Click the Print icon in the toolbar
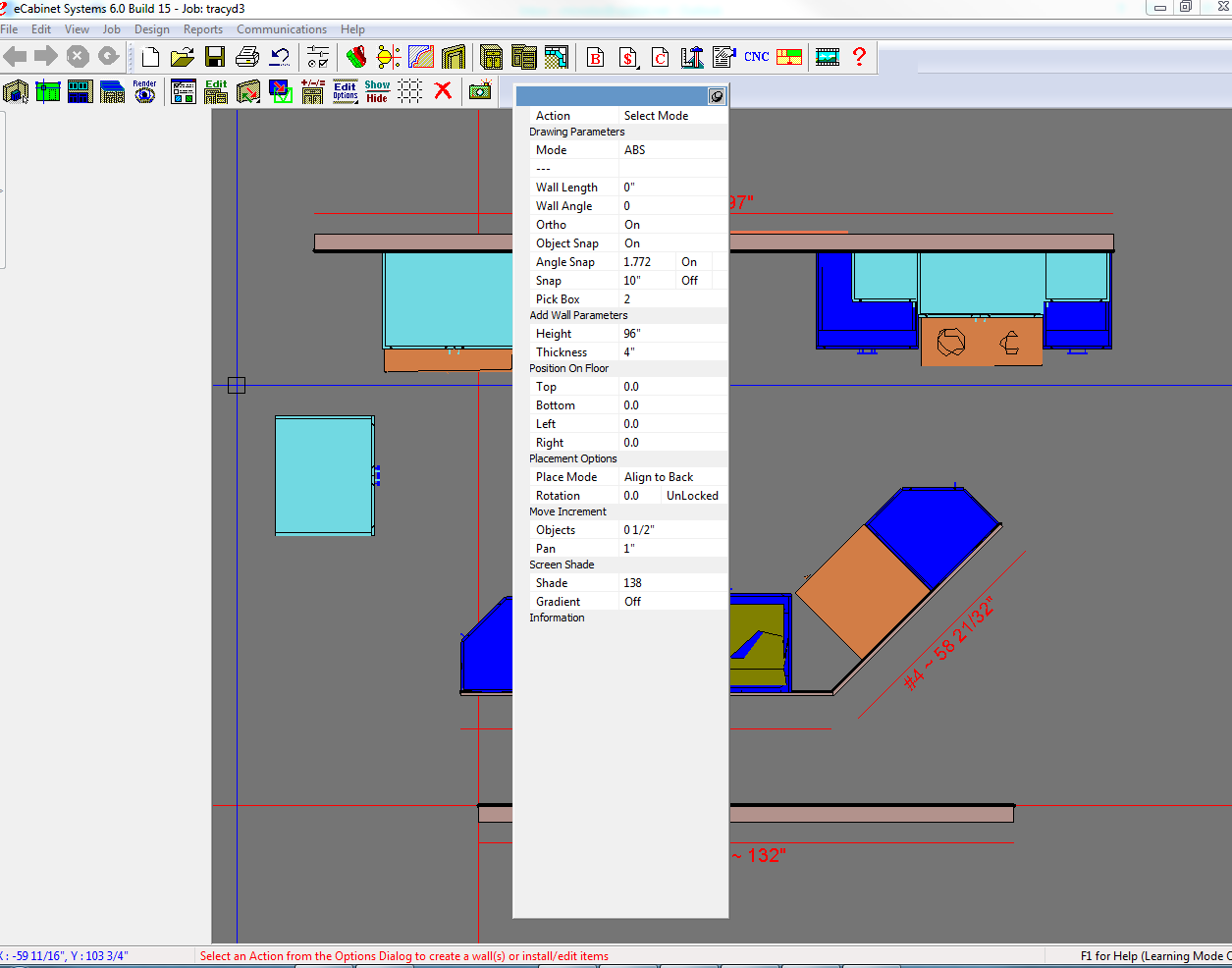This screenshot has width=1232, height=968. (247, 57)
